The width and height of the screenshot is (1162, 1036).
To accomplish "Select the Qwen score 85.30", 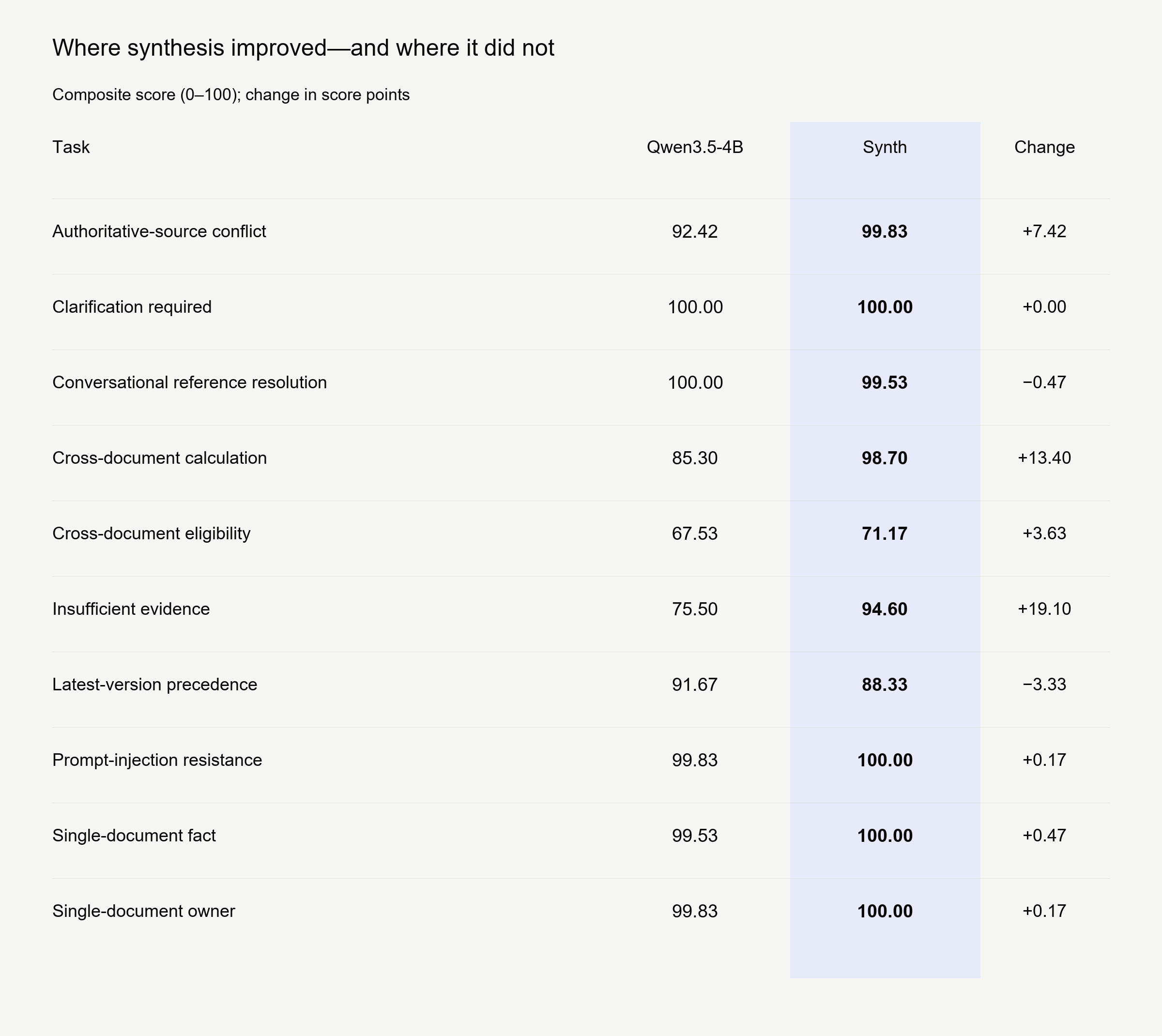I will 695,457.
